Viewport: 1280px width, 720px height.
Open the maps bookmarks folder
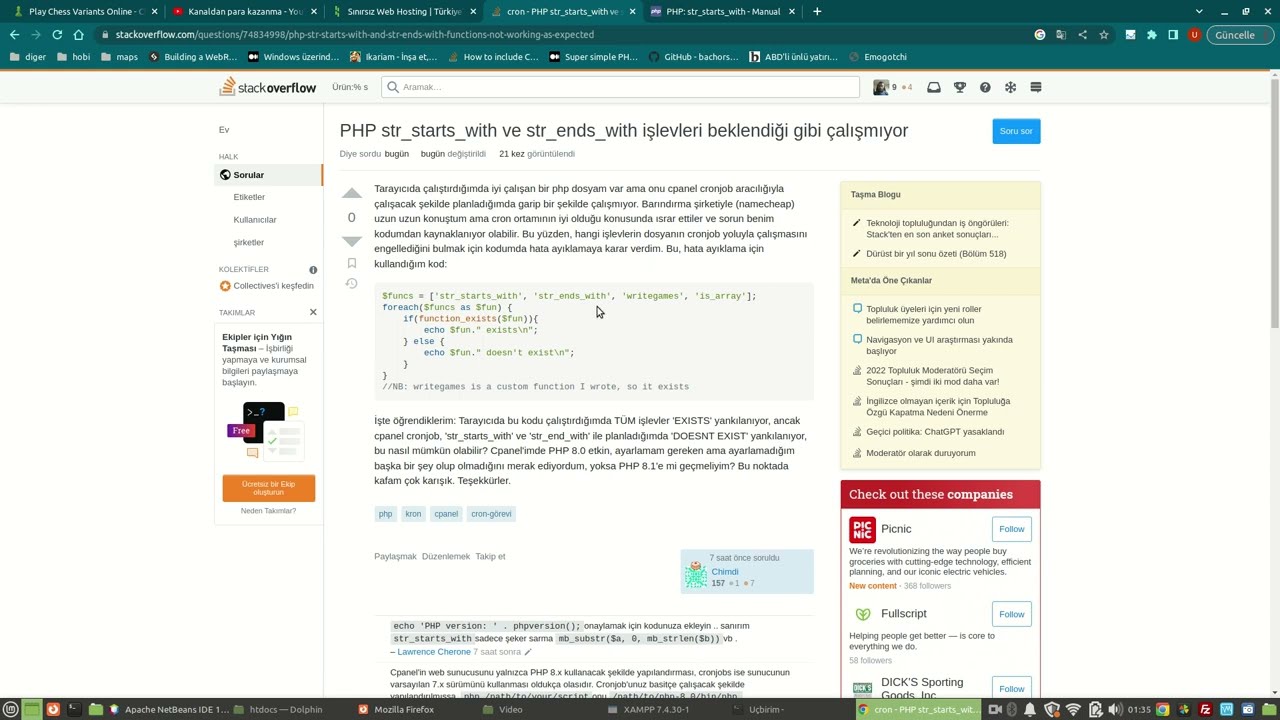(119, 57)
